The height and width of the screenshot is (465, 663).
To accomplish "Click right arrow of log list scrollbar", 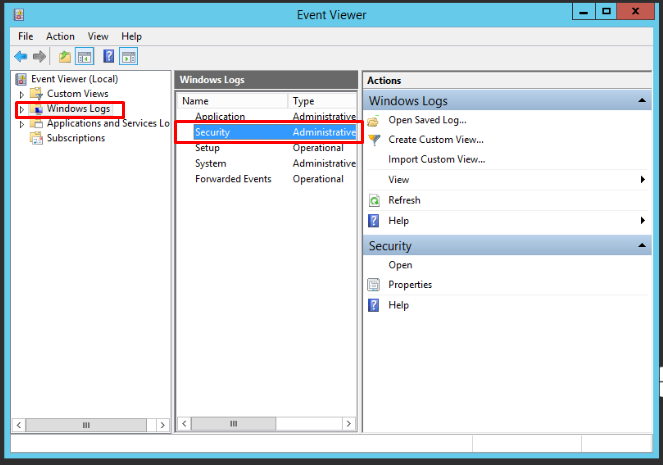I will 348,424.
